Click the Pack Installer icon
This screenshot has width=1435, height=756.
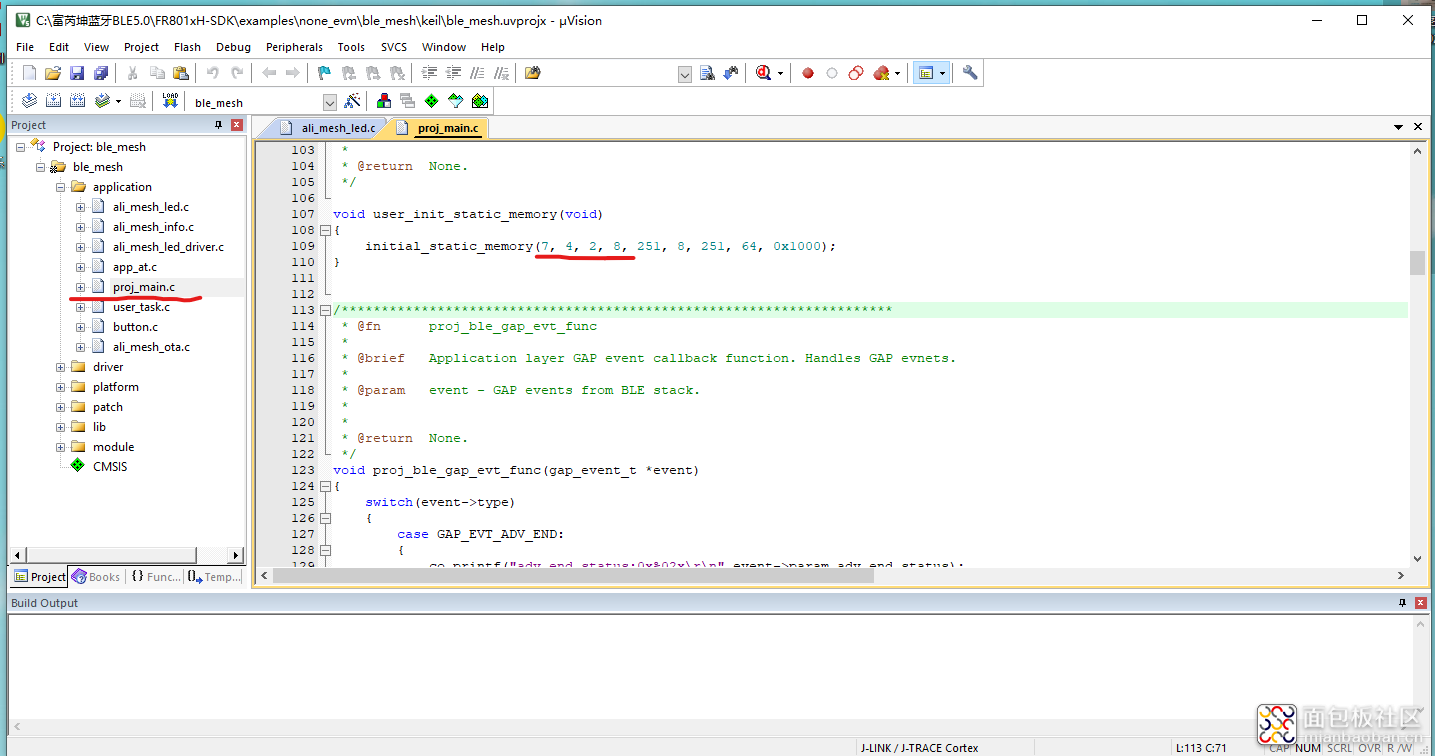click(480, 101)
